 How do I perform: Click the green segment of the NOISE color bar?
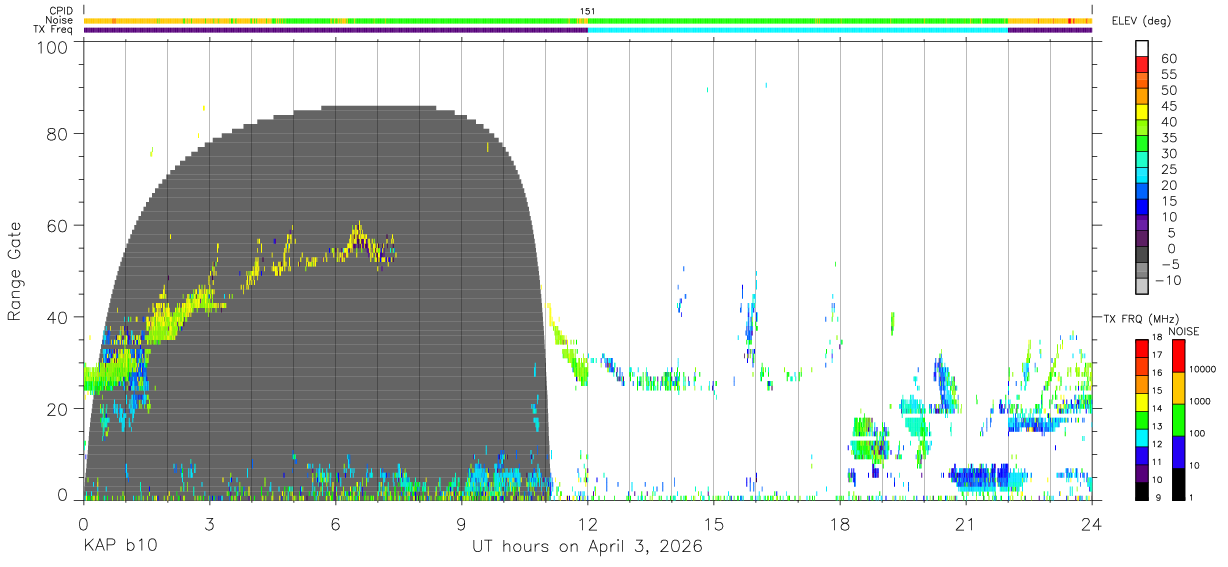1177,420
